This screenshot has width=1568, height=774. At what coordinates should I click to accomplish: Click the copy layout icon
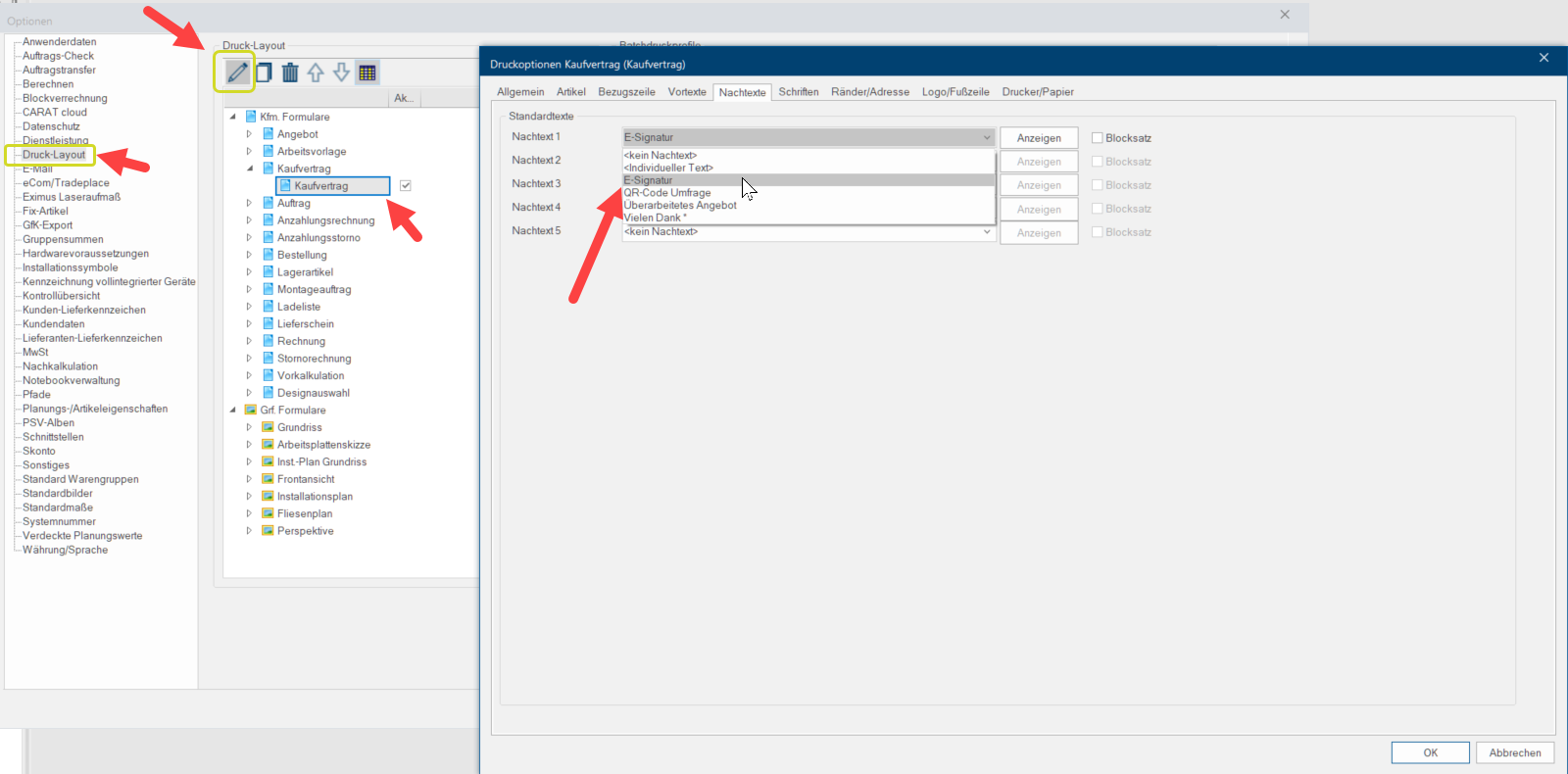pos(264,73)
